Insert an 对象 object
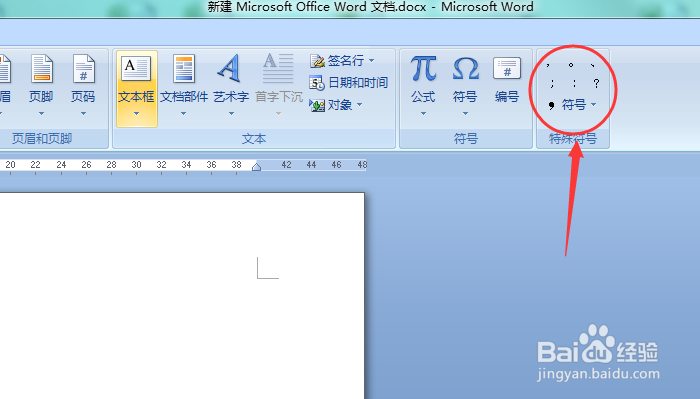 point(336,105)
